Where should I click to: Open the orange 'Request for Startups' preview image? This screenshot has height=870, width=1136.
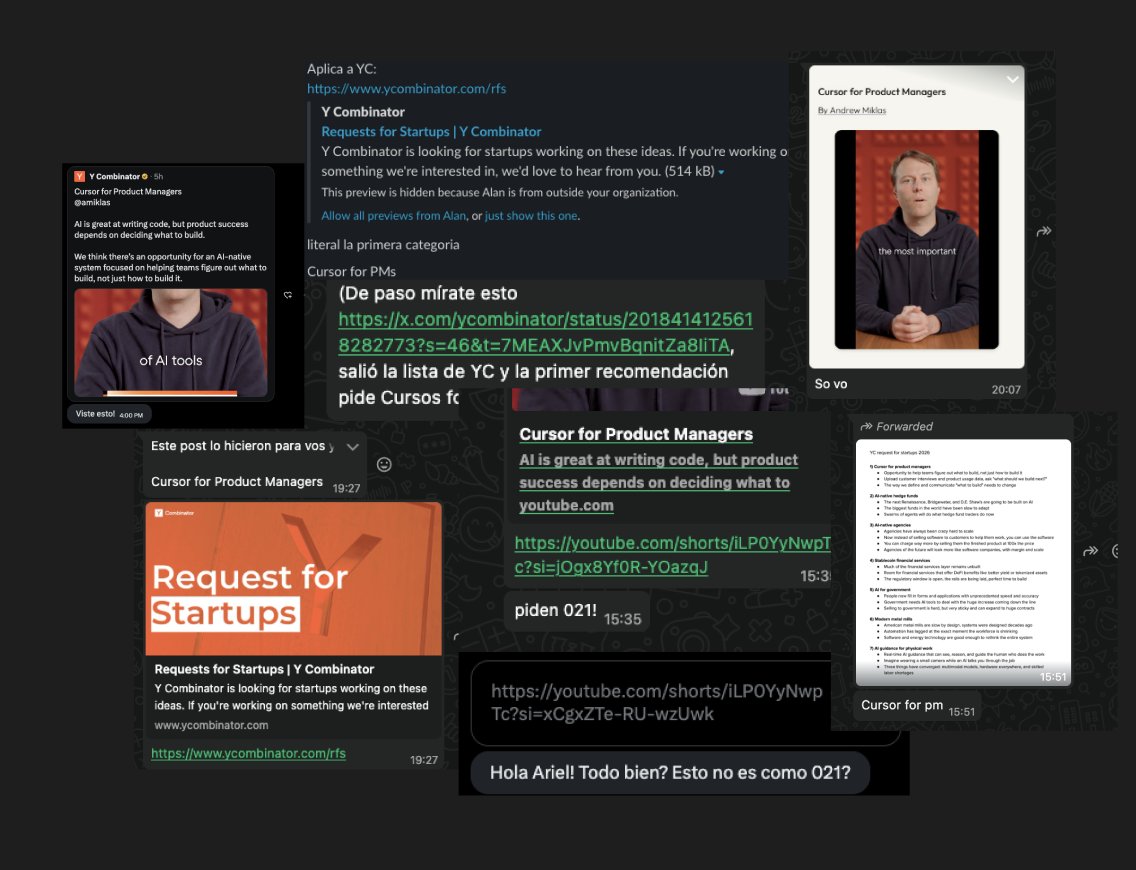click(x=293, y=579)
